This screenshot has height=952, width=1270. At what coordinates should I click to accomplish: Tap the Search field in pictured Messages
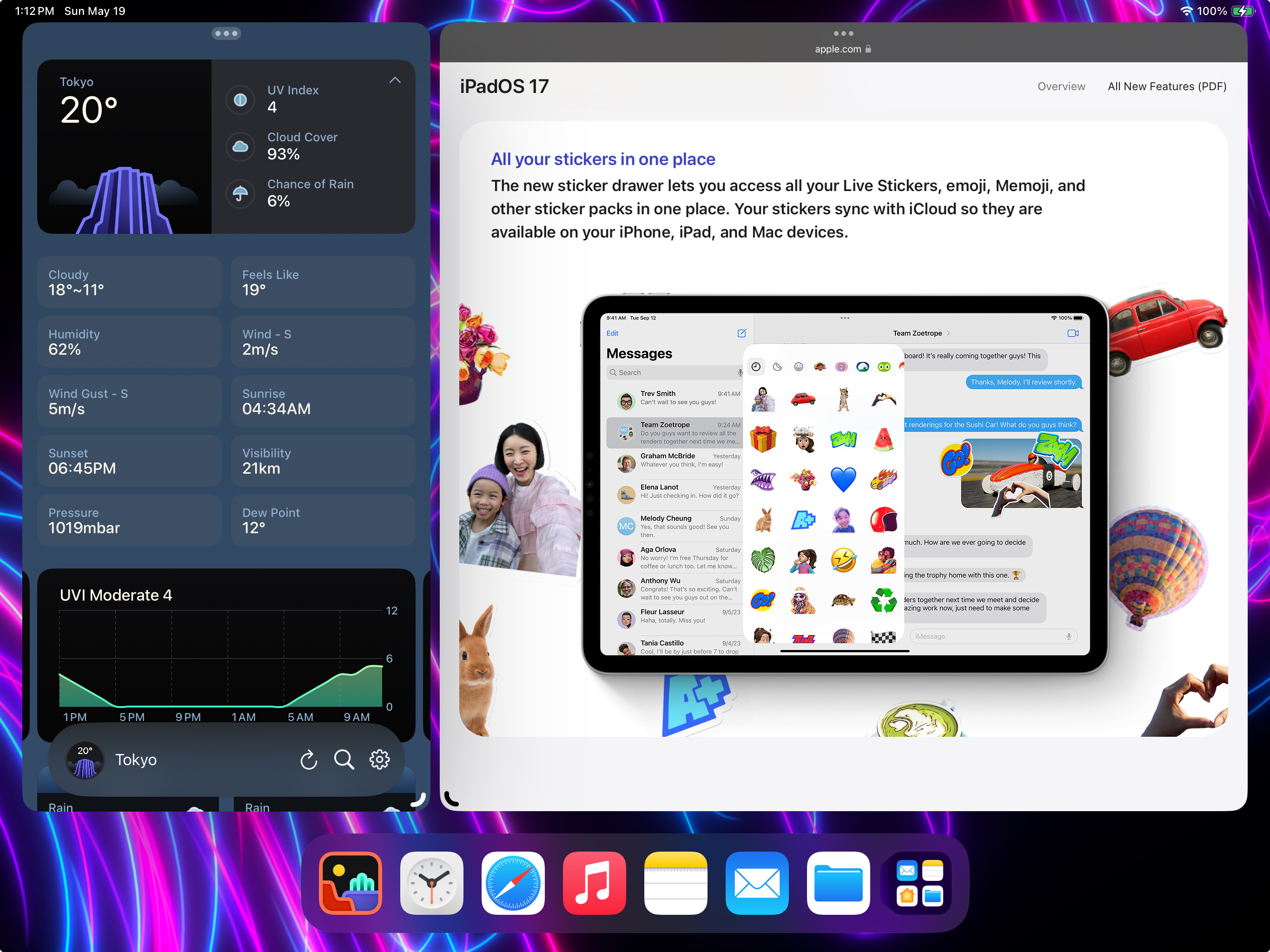675,373
